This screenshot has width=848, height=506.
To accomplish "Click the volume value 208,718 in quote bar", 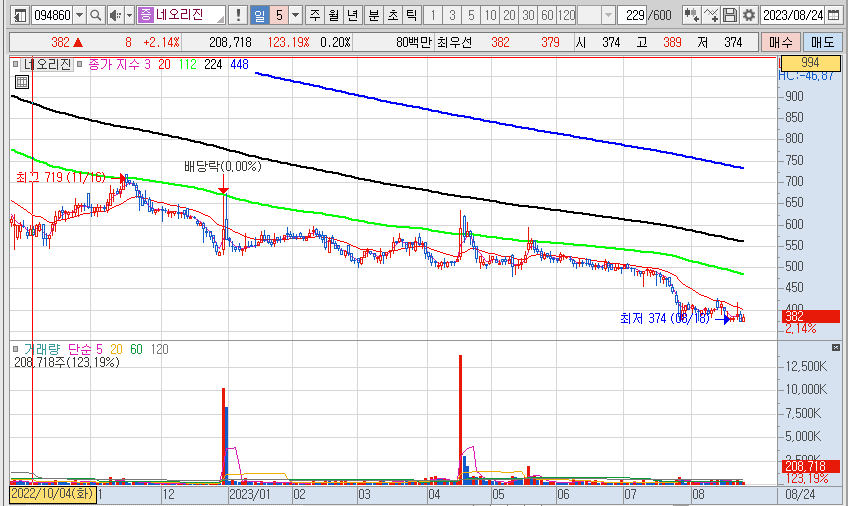I will pos(230,42).
